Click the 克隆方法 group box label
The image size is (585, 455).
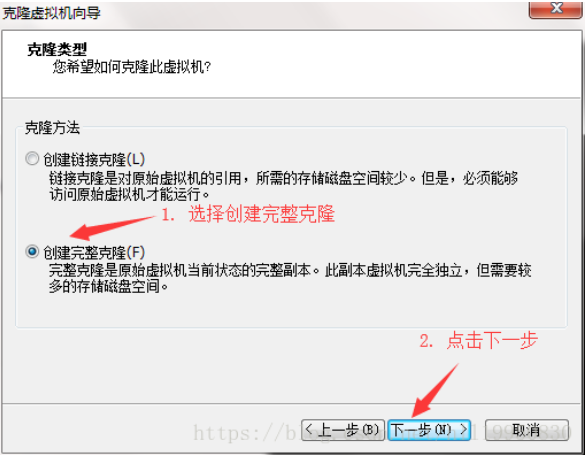52,128
